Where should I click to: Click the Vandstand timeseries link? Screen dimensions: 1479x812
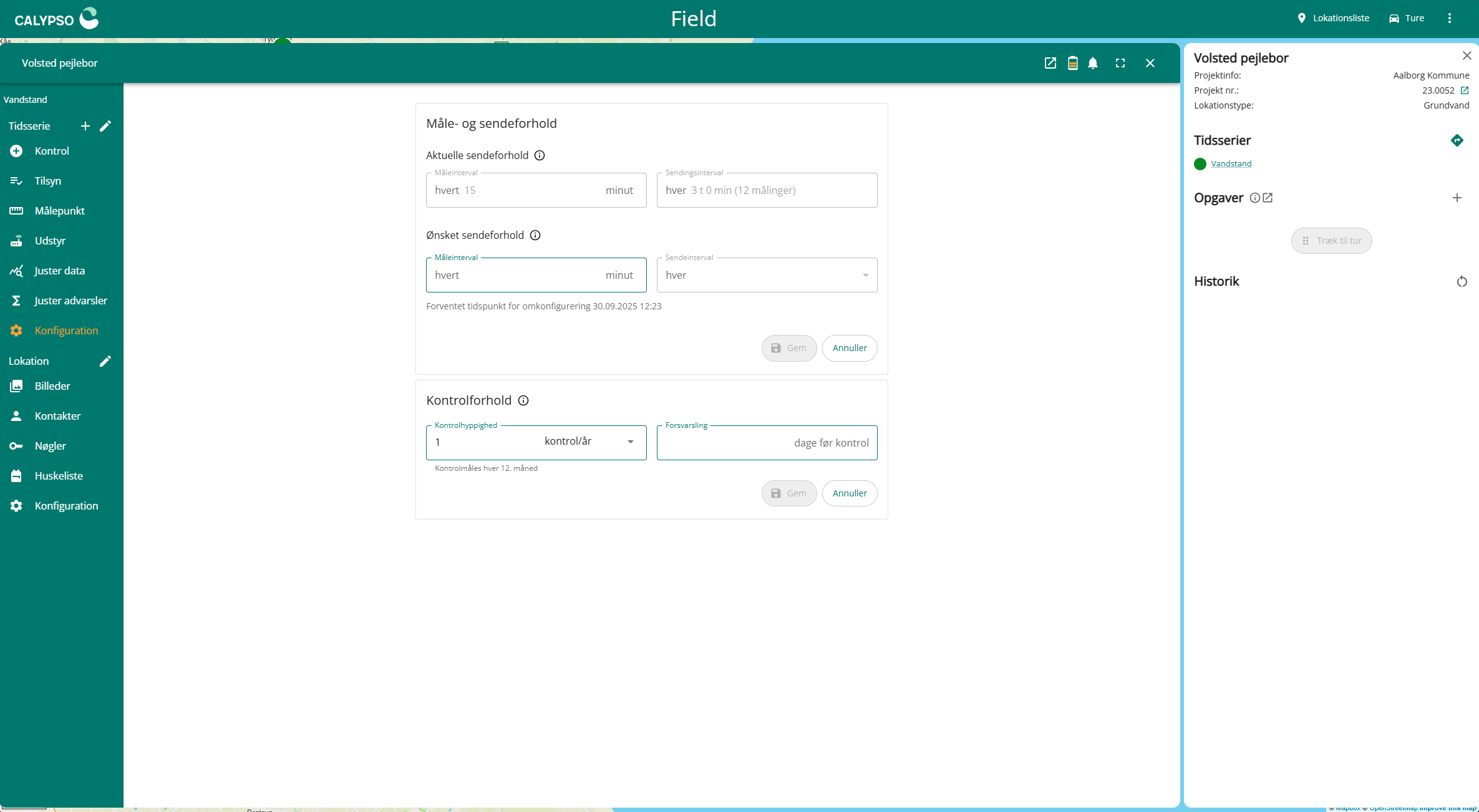tap(1231, 164)
